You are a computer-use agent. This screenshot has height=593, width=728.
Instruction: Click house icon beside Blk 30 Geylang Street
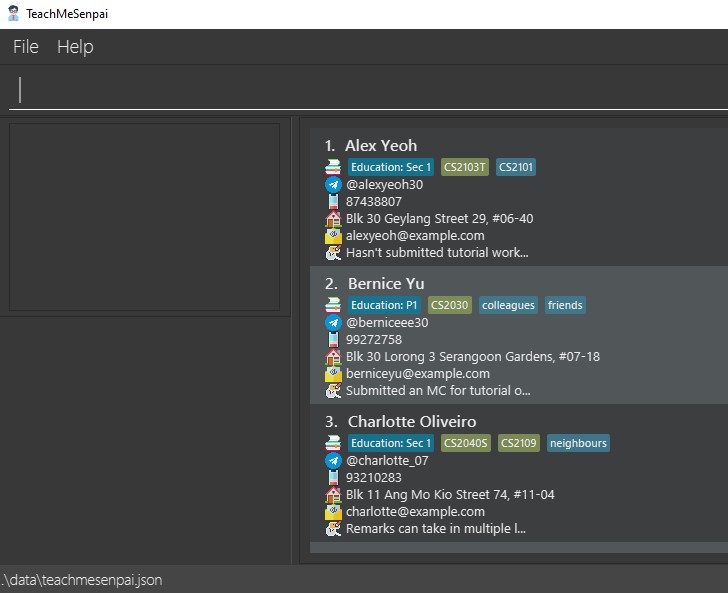pos(333,219)
